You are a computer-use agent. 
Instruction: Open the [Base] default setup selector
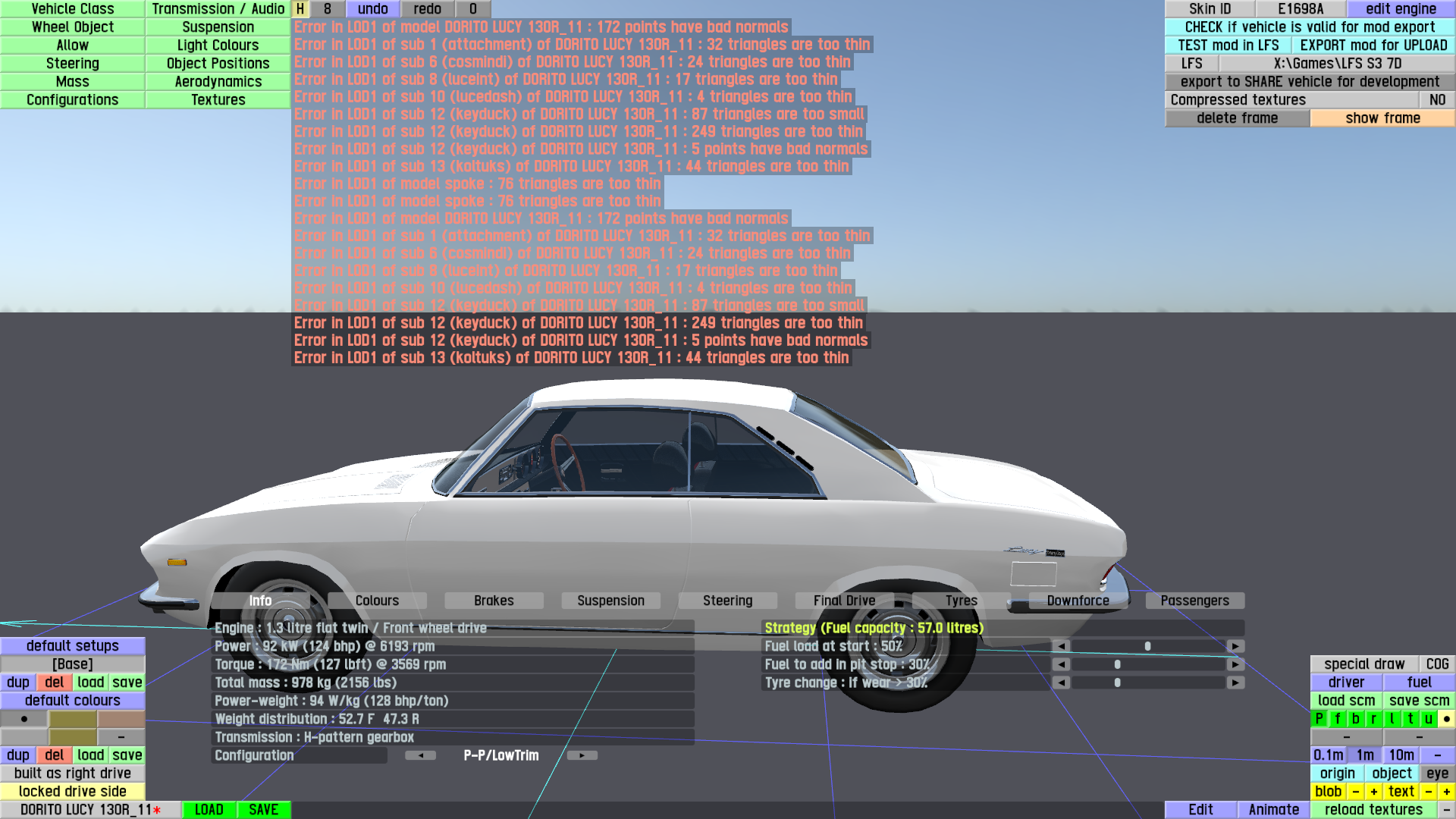tap(73, 664)
